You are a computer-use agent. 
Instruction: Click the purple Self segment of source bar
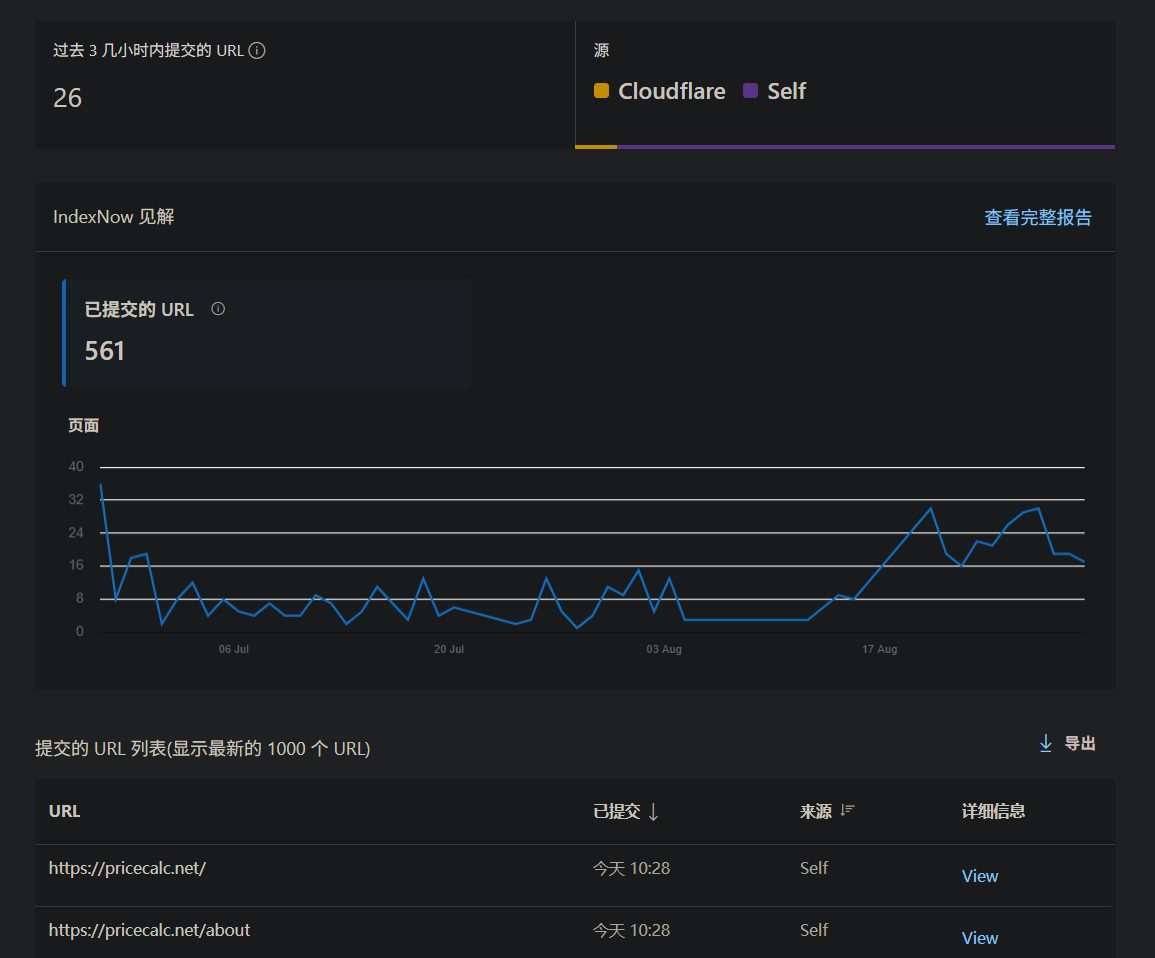[x=866, y=147]
